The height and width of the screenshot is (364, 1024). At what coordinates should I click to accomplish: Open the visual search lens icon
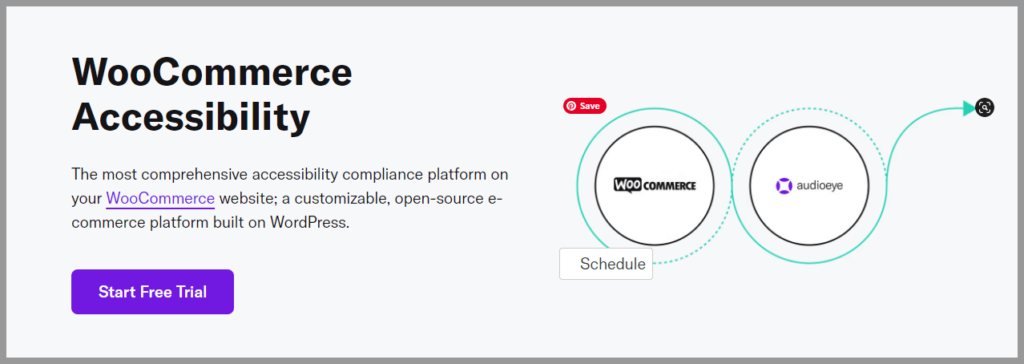tap(984, 108)
